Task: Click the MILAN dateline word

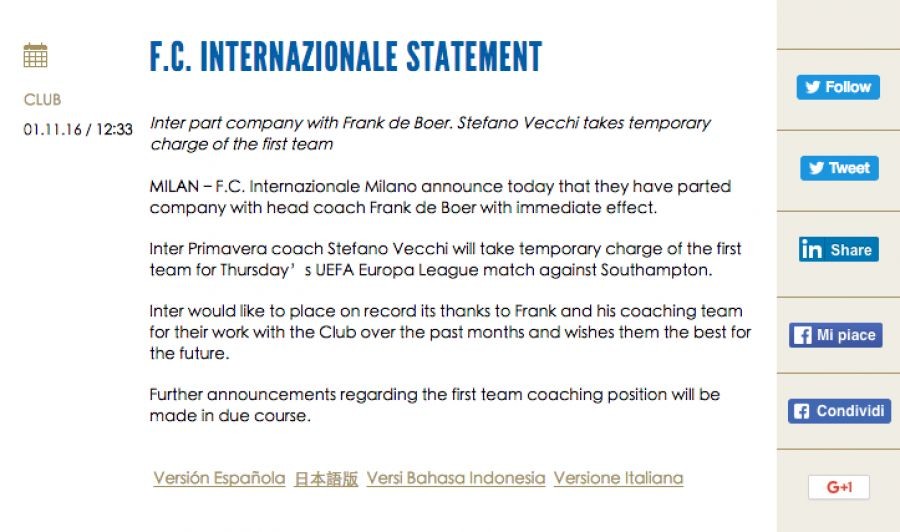Action: click(x=174, y=187)
